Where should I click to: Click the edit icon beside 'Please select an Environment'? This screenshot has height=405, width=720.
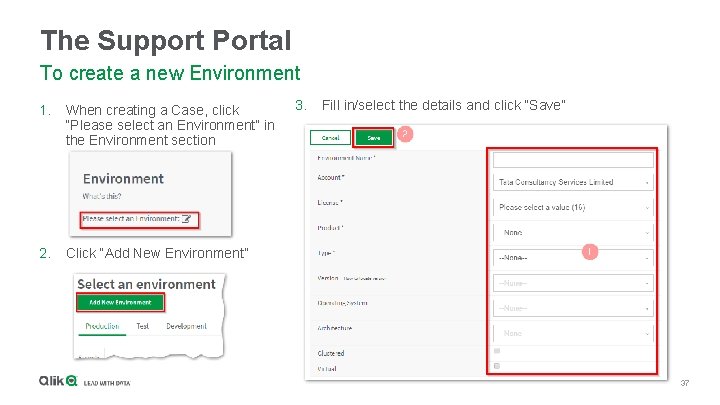coord(186,219)
